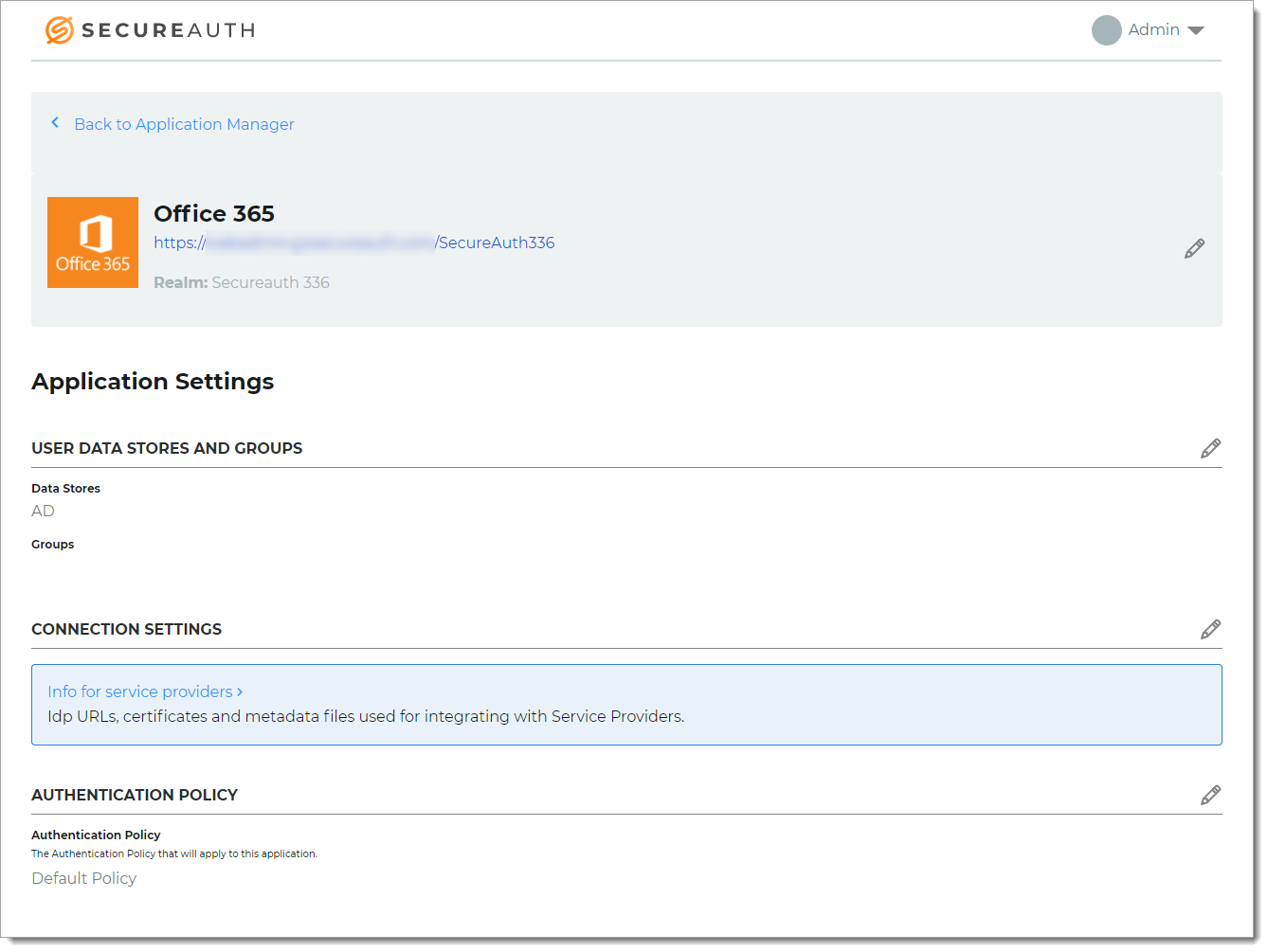Open the Office 365 application icon
This screenshot has width=1268, height=952.
tap(92, 242)
